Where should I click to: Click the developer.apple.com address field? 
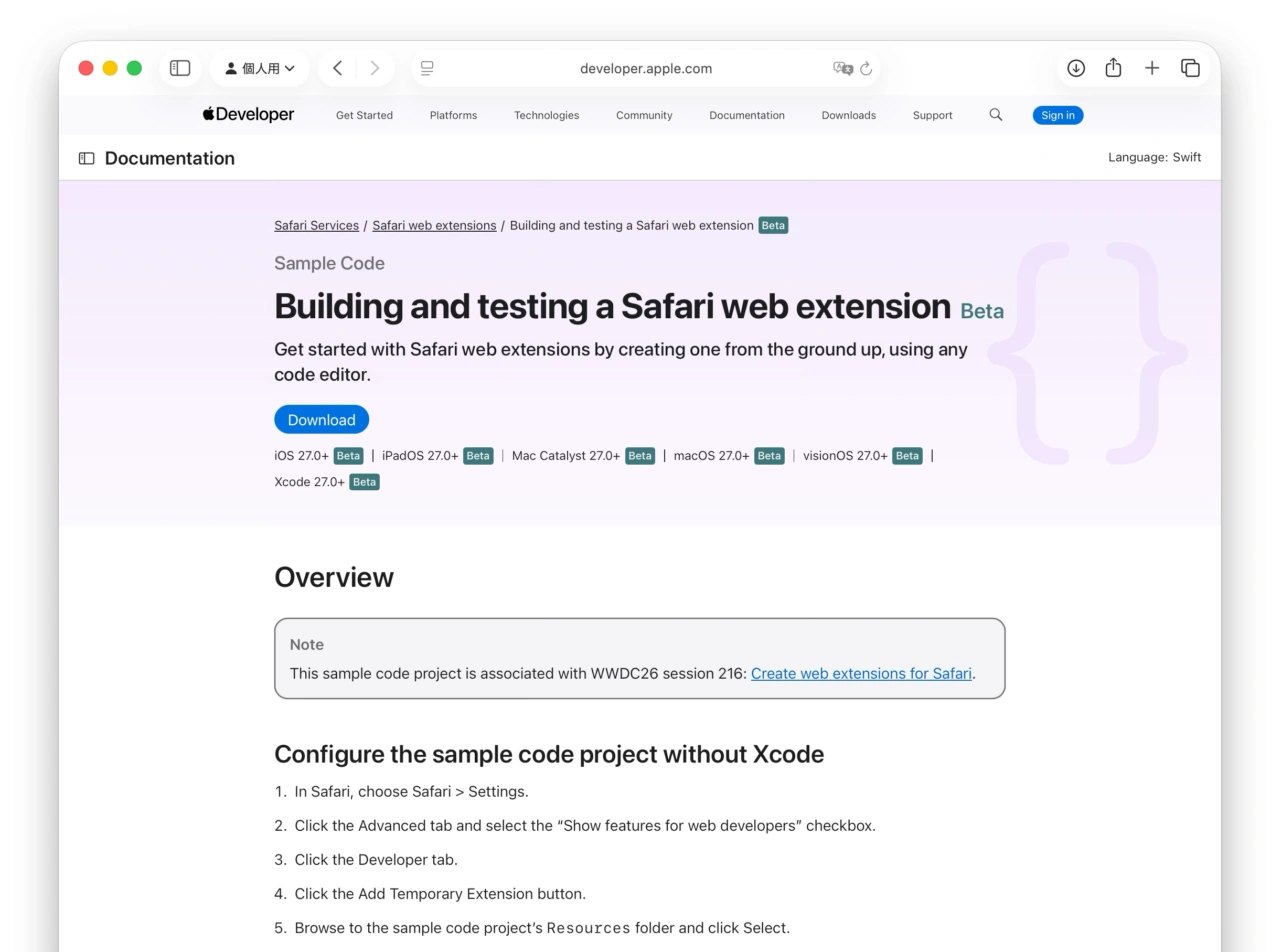click(x=646, y=68)
